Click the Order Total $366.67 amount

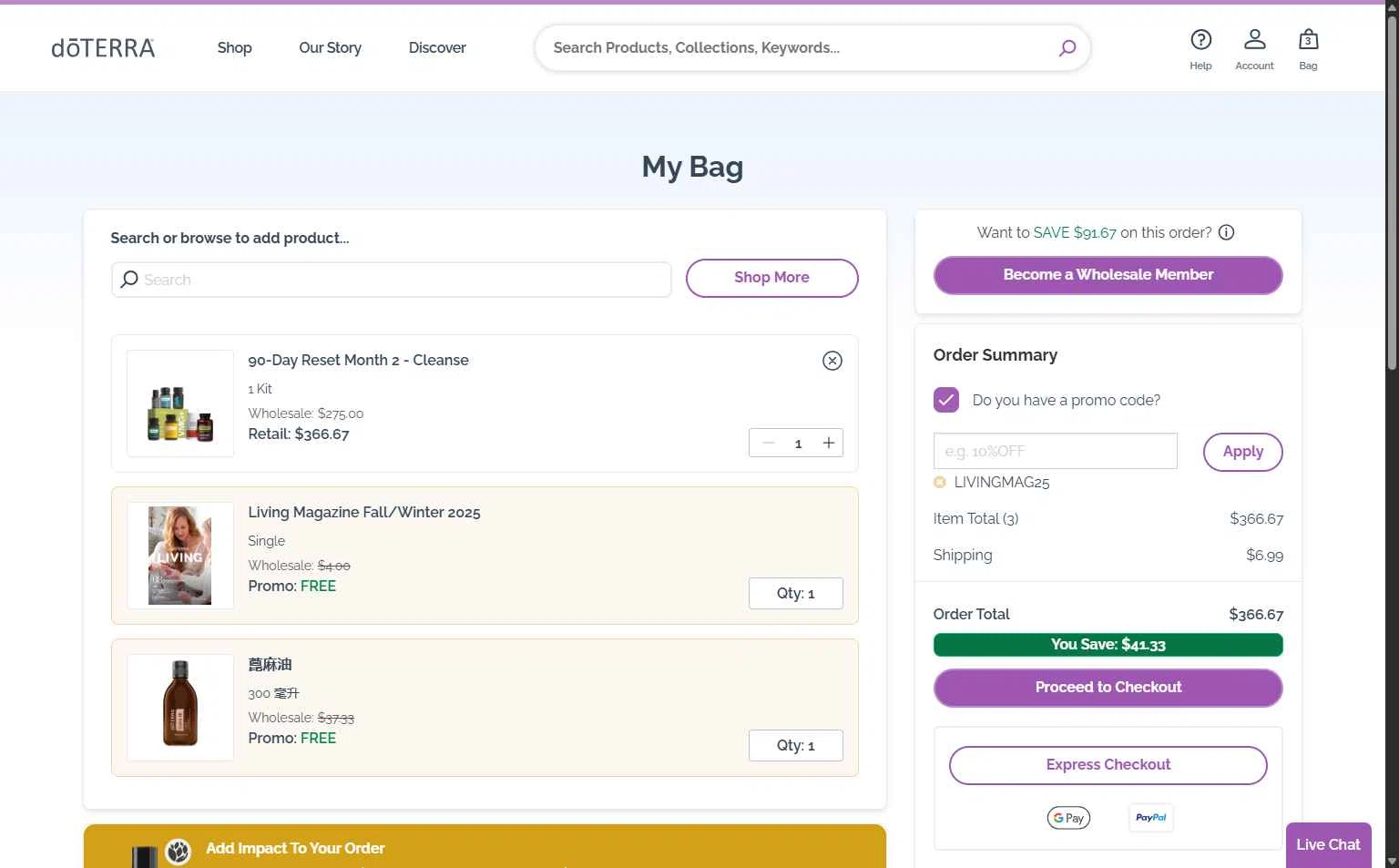tap(1256, 615)
